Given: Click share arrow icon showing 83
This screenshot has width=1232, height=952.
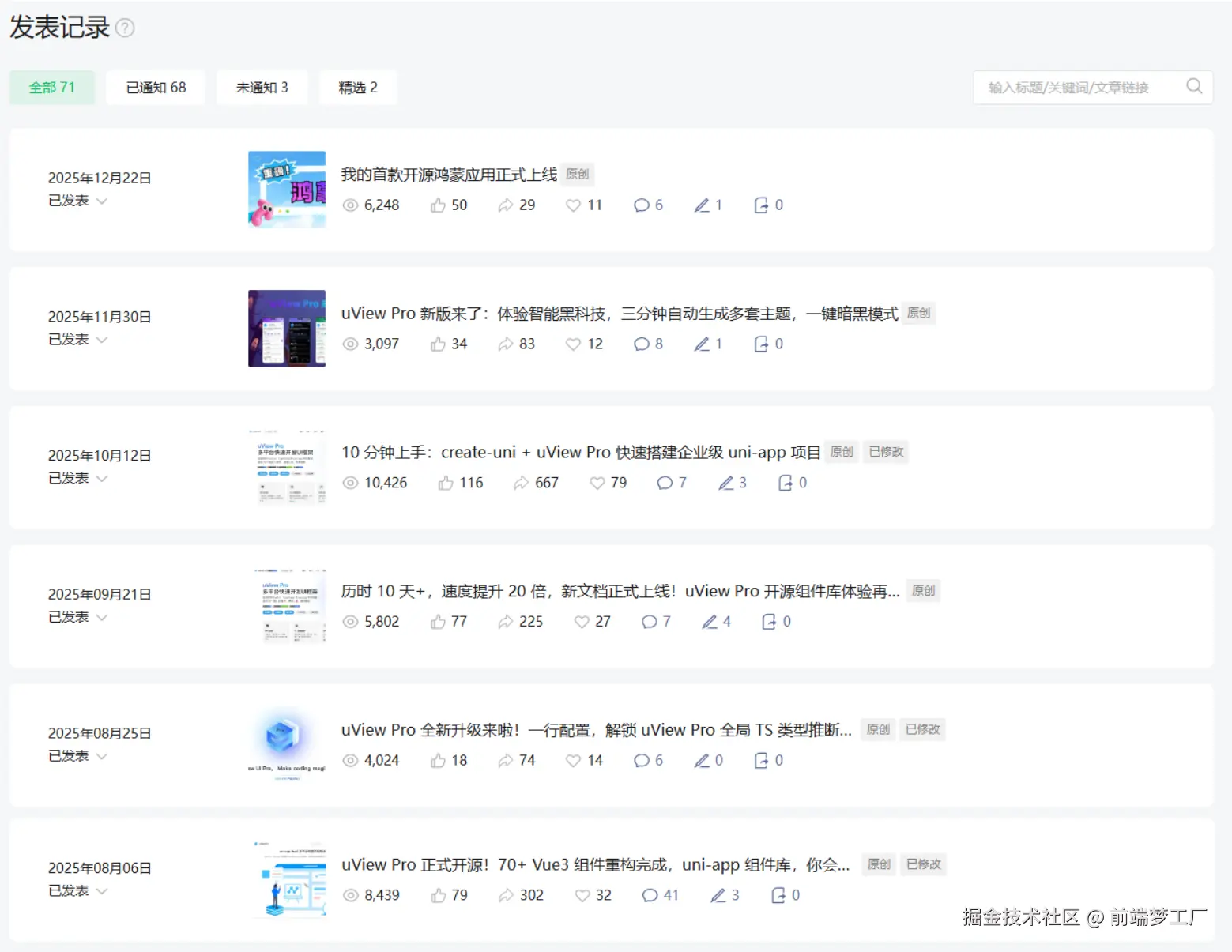Looking at the screenshot, I should (x=506, y=344).
